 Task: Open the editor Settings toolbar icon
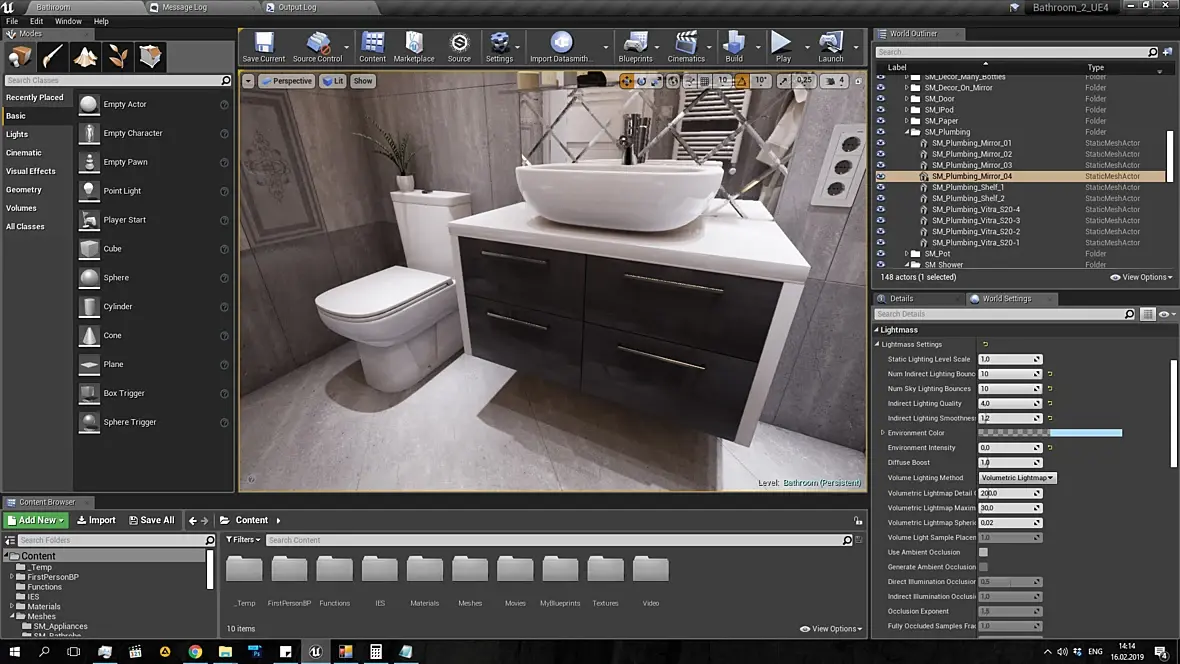pos(498,46)
